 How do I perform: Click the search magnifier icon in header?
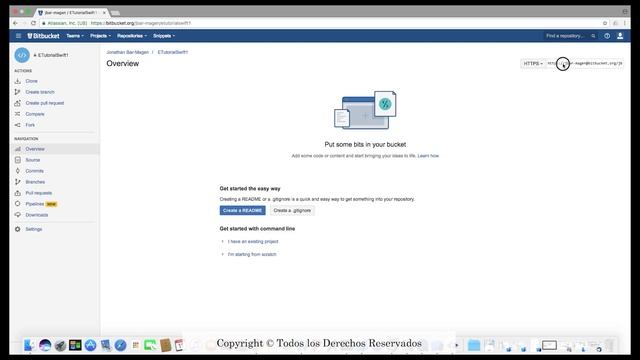pos(593,36)
